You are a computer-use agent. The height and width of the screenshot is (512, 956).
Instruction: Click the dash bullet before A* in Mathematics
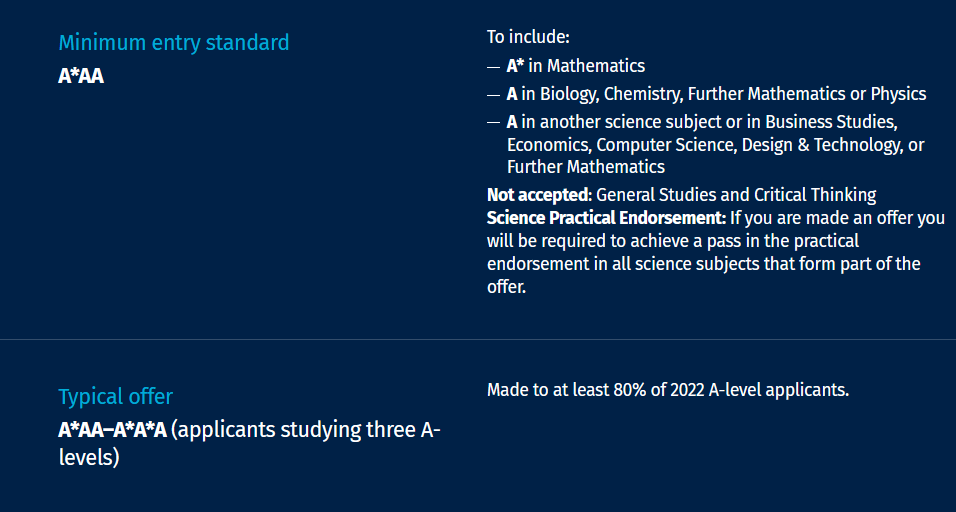tap(493, 66)
